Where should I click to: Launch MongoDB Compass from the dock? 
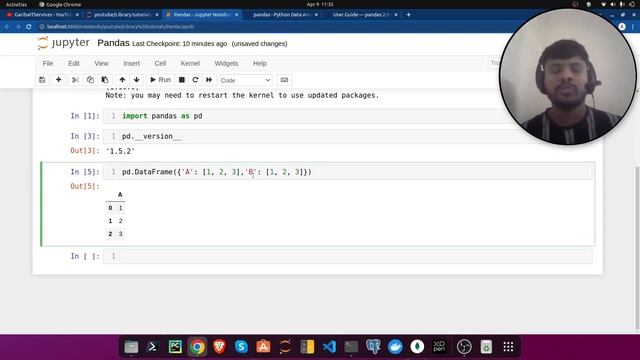[x=417, y=347]
